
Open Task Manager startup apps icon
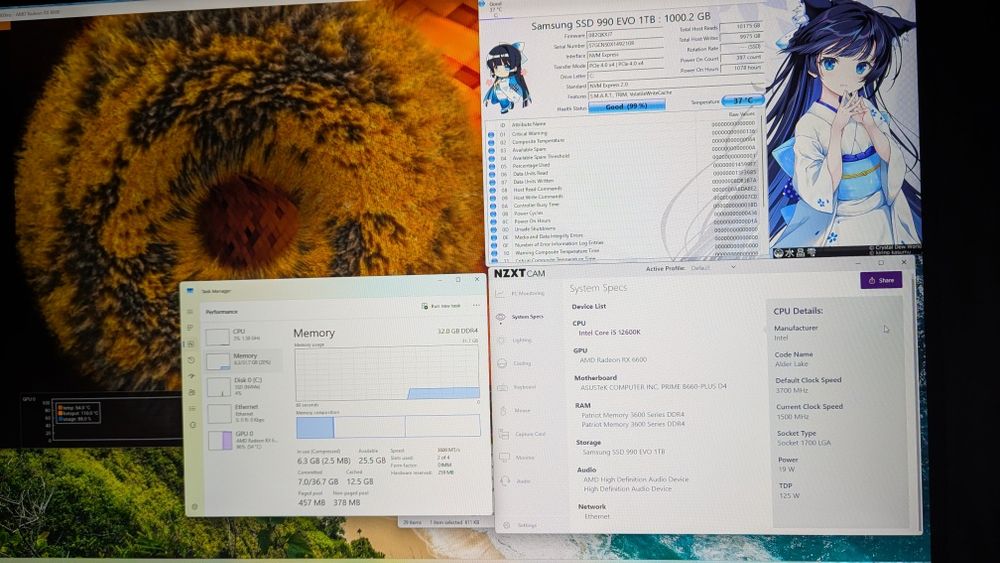(191, 376)
